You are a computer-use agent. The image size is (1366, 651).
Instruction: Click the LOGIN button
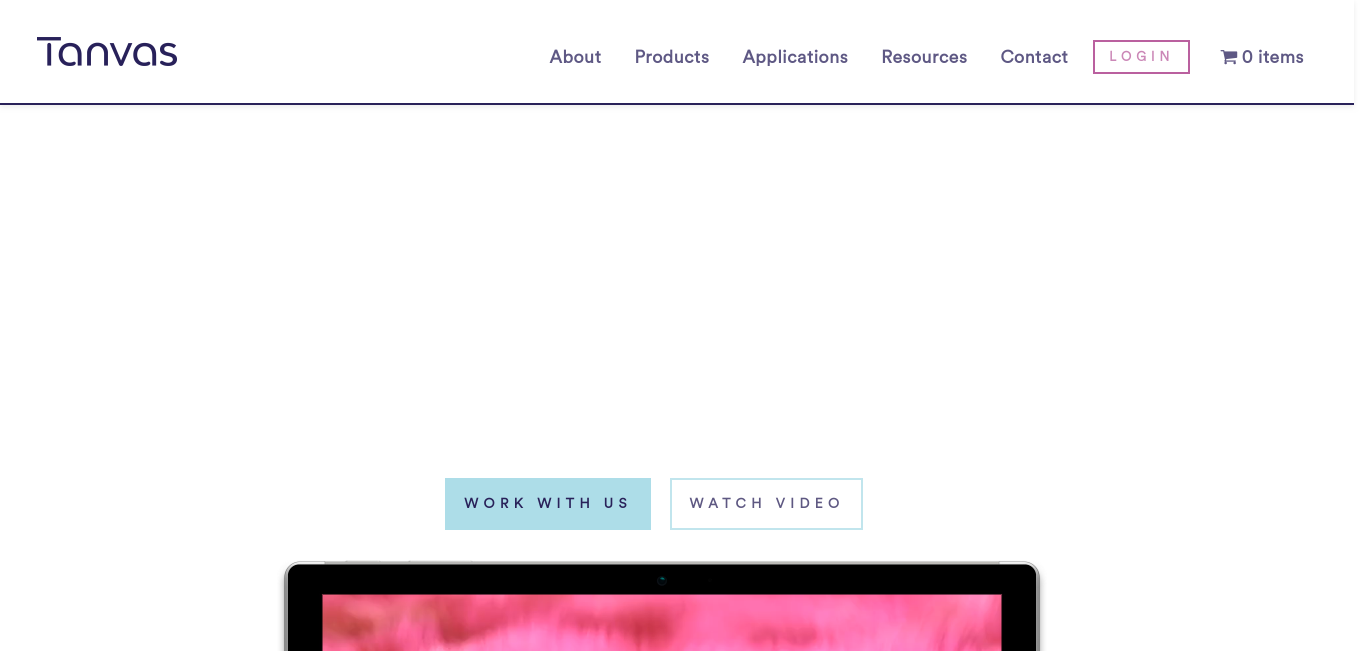tap(1141, 57)
